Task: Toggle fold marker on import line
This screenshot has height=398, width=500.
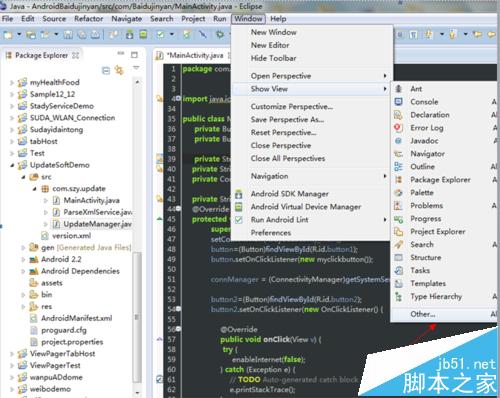Action: [x=178, y=98]
